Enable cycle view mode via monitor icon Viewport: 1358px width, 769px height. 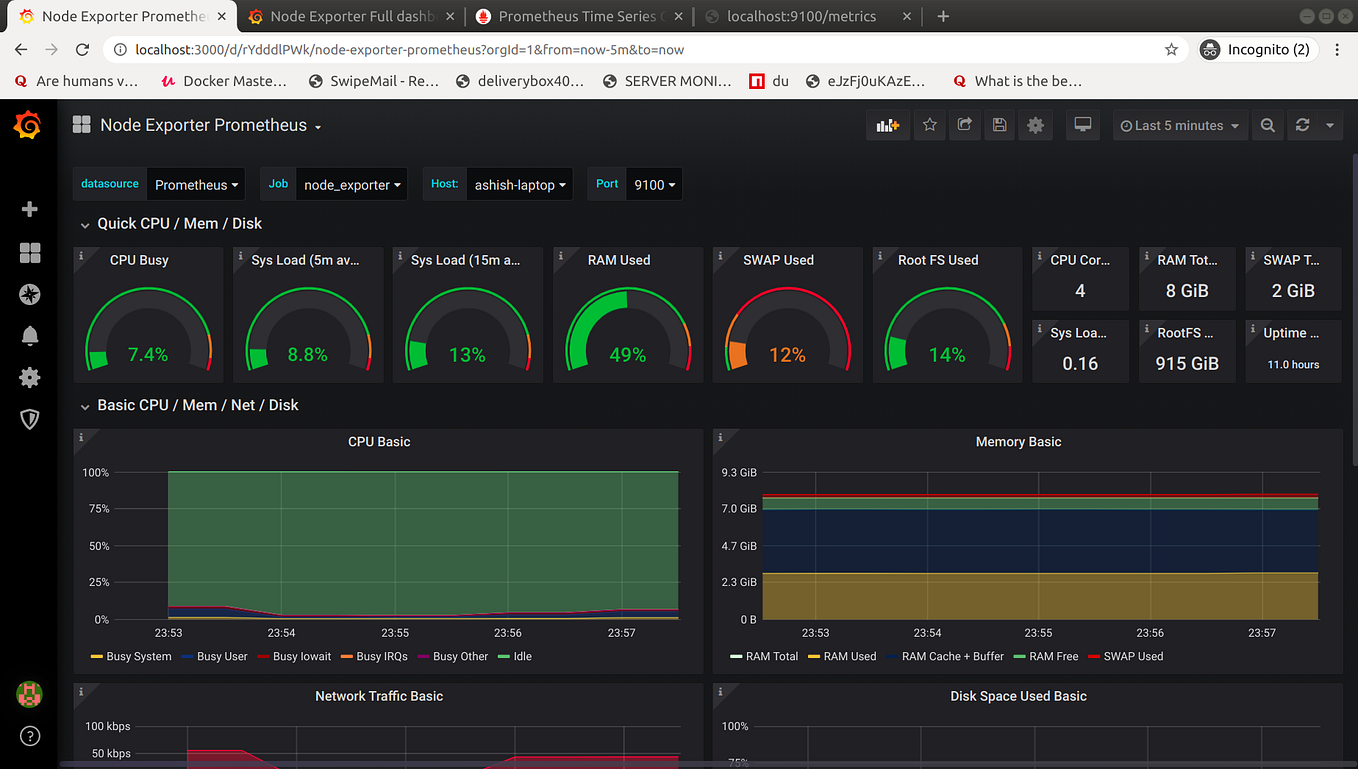point(1082,125)
